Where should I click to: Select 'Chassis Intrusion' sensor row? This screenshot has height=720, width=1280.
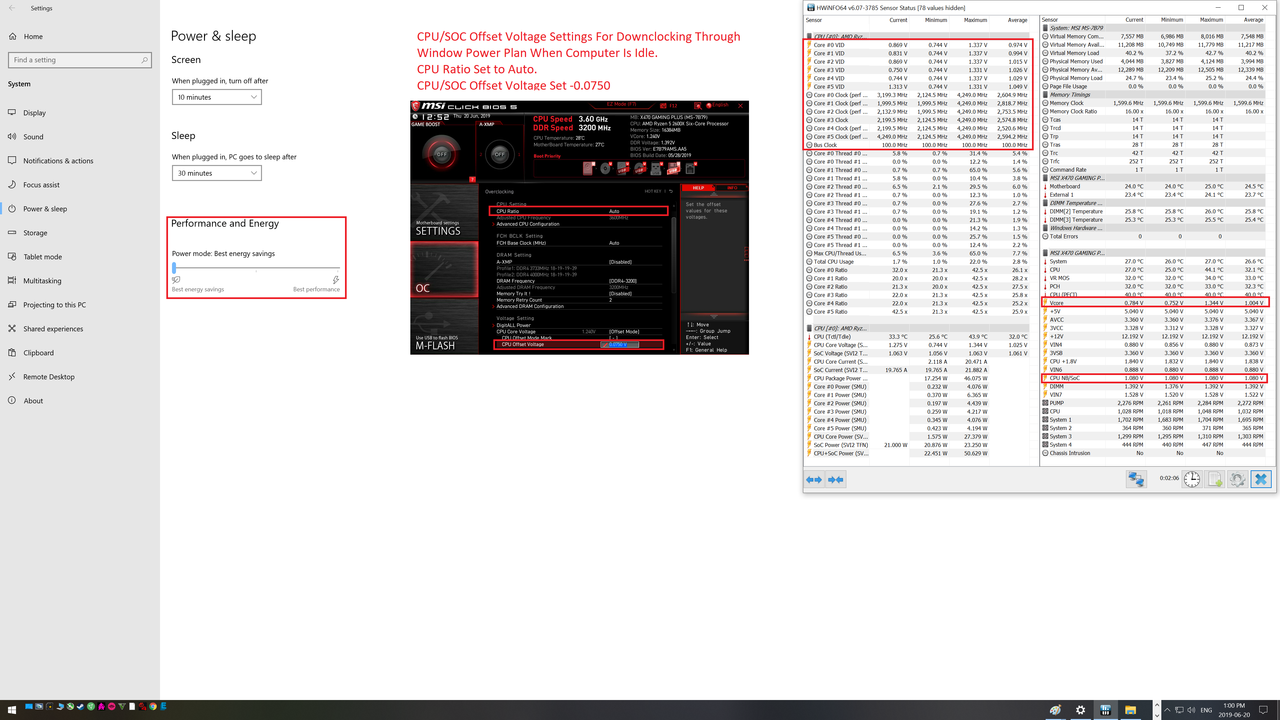click(x=1153, y=453)
